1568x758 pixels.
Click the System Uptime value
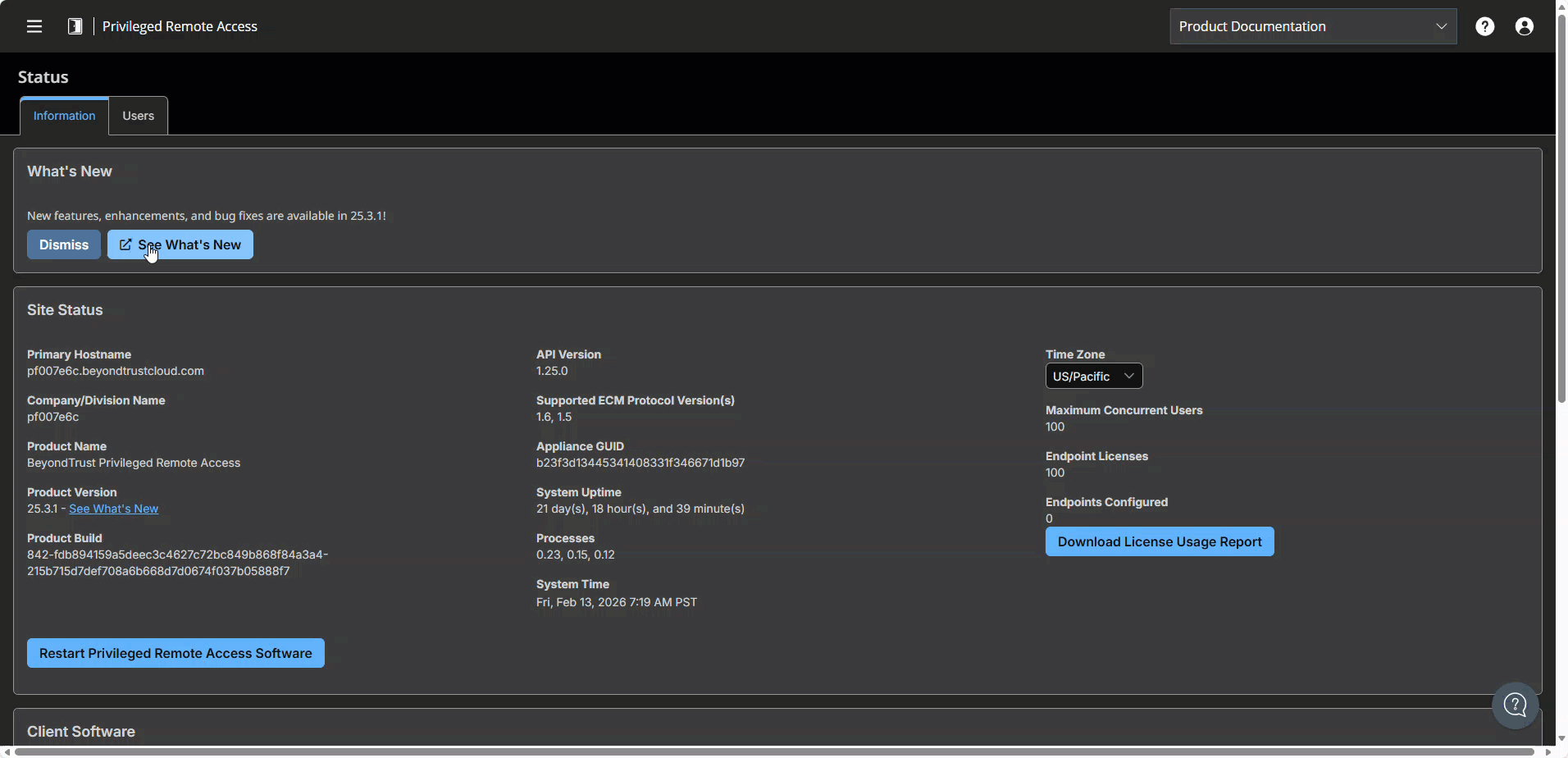coord(640,509)
